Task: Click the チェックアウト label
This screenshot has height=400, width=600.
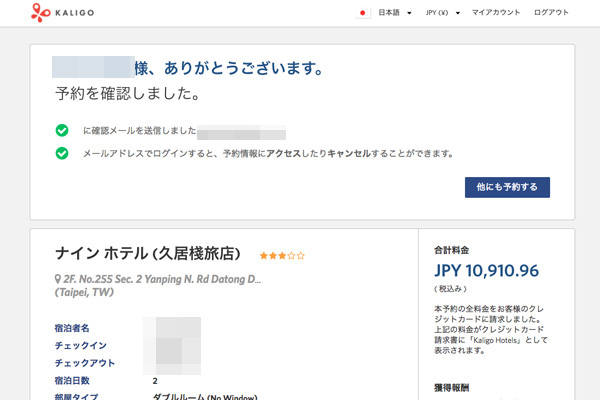Action: (x=85, y=363)
